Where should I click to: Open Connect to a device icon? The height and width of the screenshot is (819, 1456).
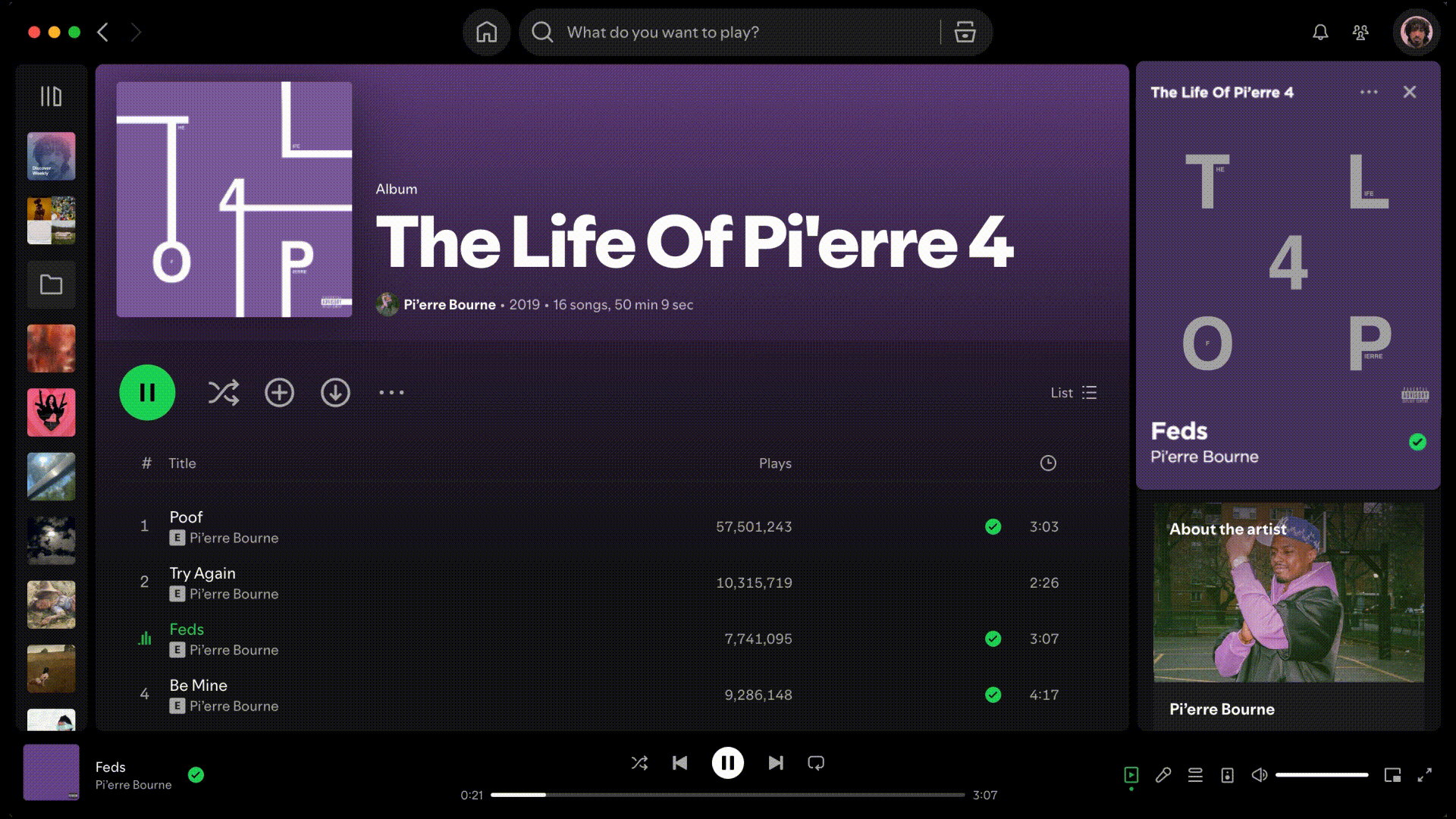coord(1227,775)
